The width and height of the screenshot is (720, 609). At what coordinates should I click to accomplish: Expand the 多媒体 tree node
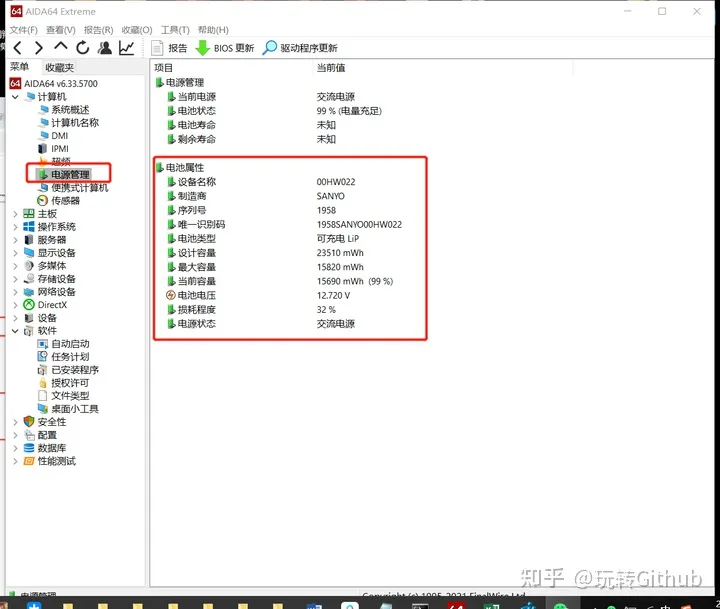point(15,266)
